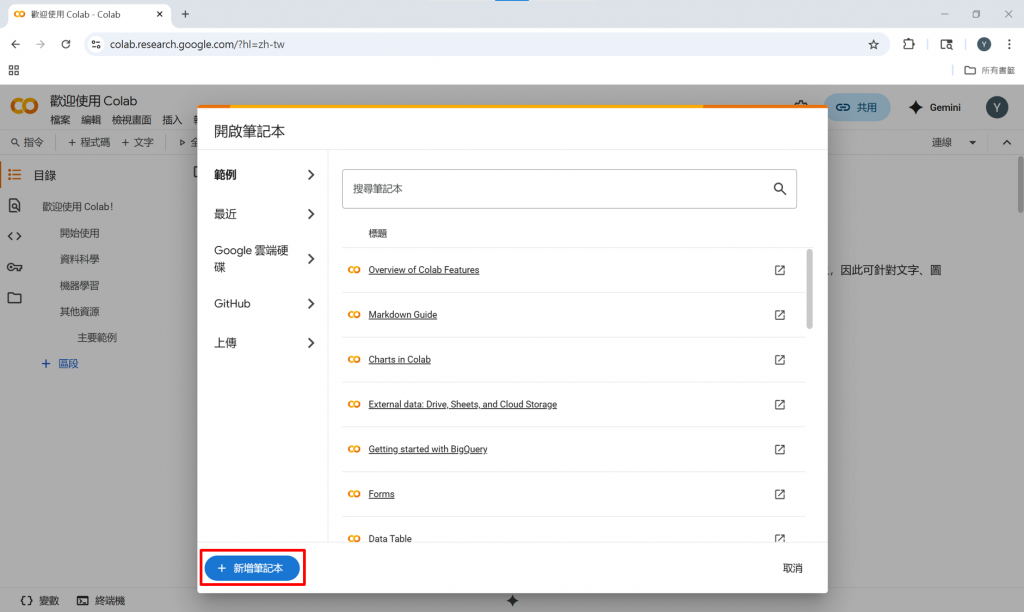The width and height of the screenshot is (1024, 612).
Task: Collapse the header with the up chevron
Action: [1006, 142]
